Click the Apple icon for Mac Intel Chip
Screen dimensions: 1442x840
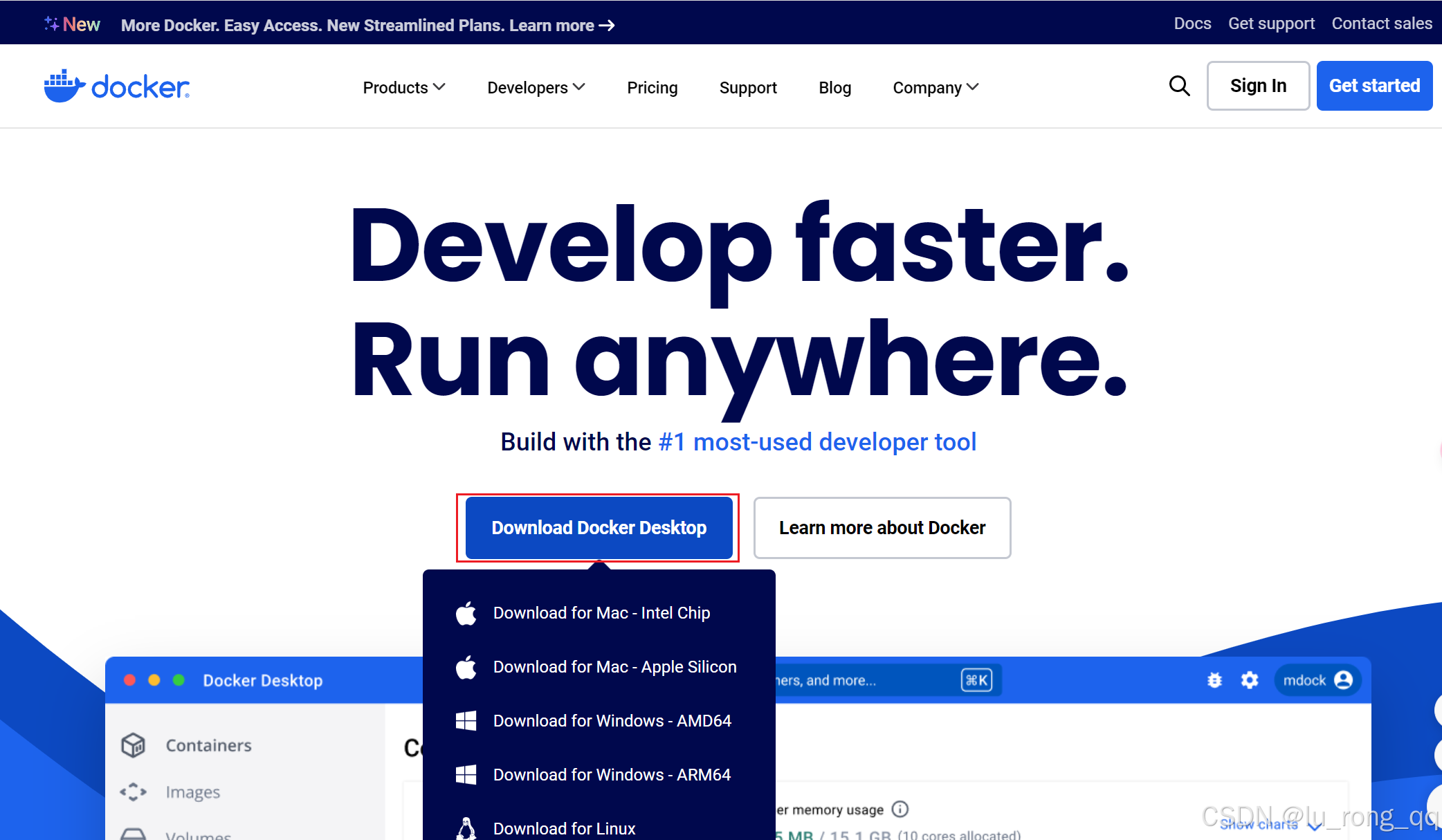[466, 613]
